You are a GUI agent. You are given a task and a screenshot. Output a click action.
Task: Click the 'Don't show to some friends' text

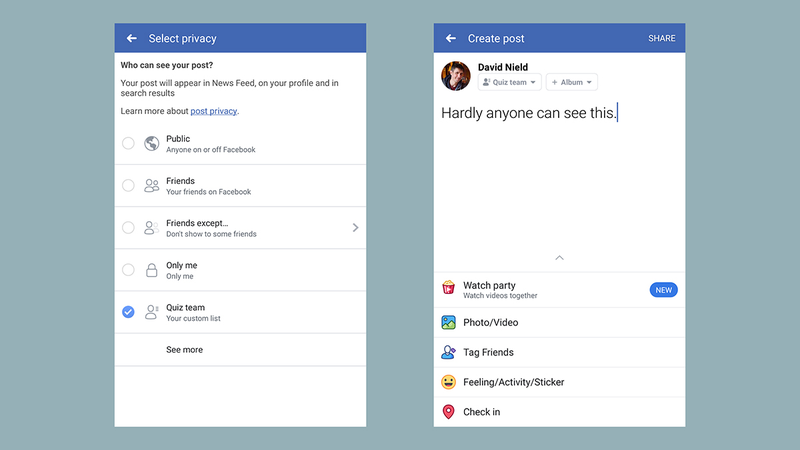pos(211,234)
